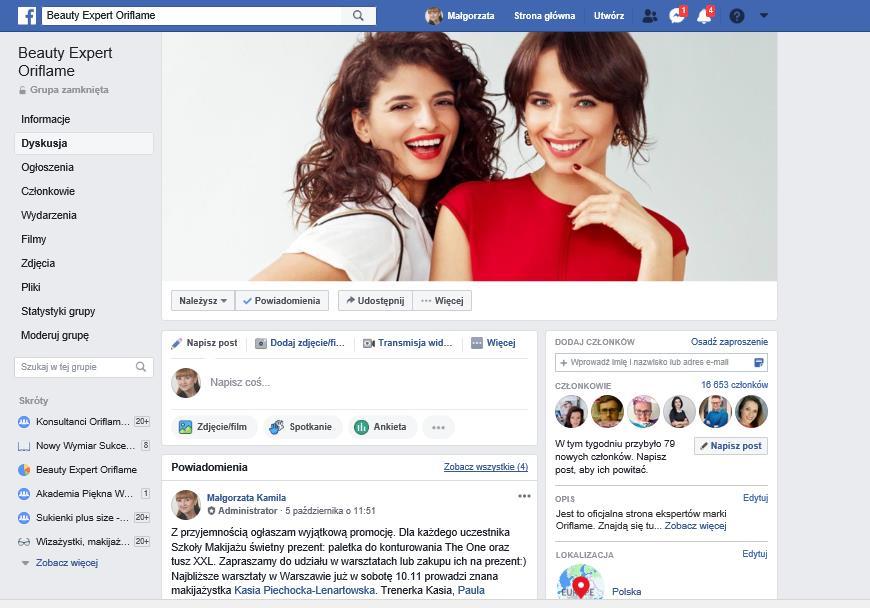Click Osadź zaproszenie link

tap(729, 342)
